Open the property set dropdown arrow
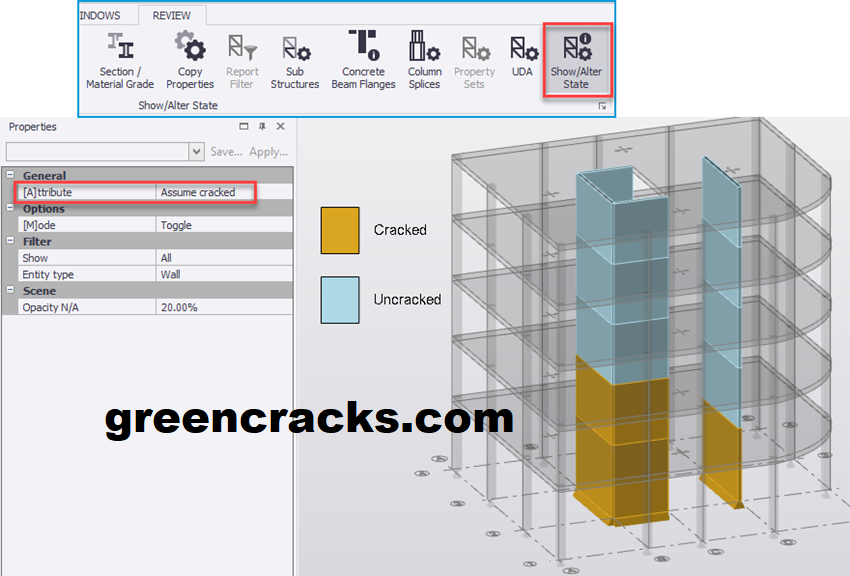Viewport: 850px width, 576px height. pos(196,151)
